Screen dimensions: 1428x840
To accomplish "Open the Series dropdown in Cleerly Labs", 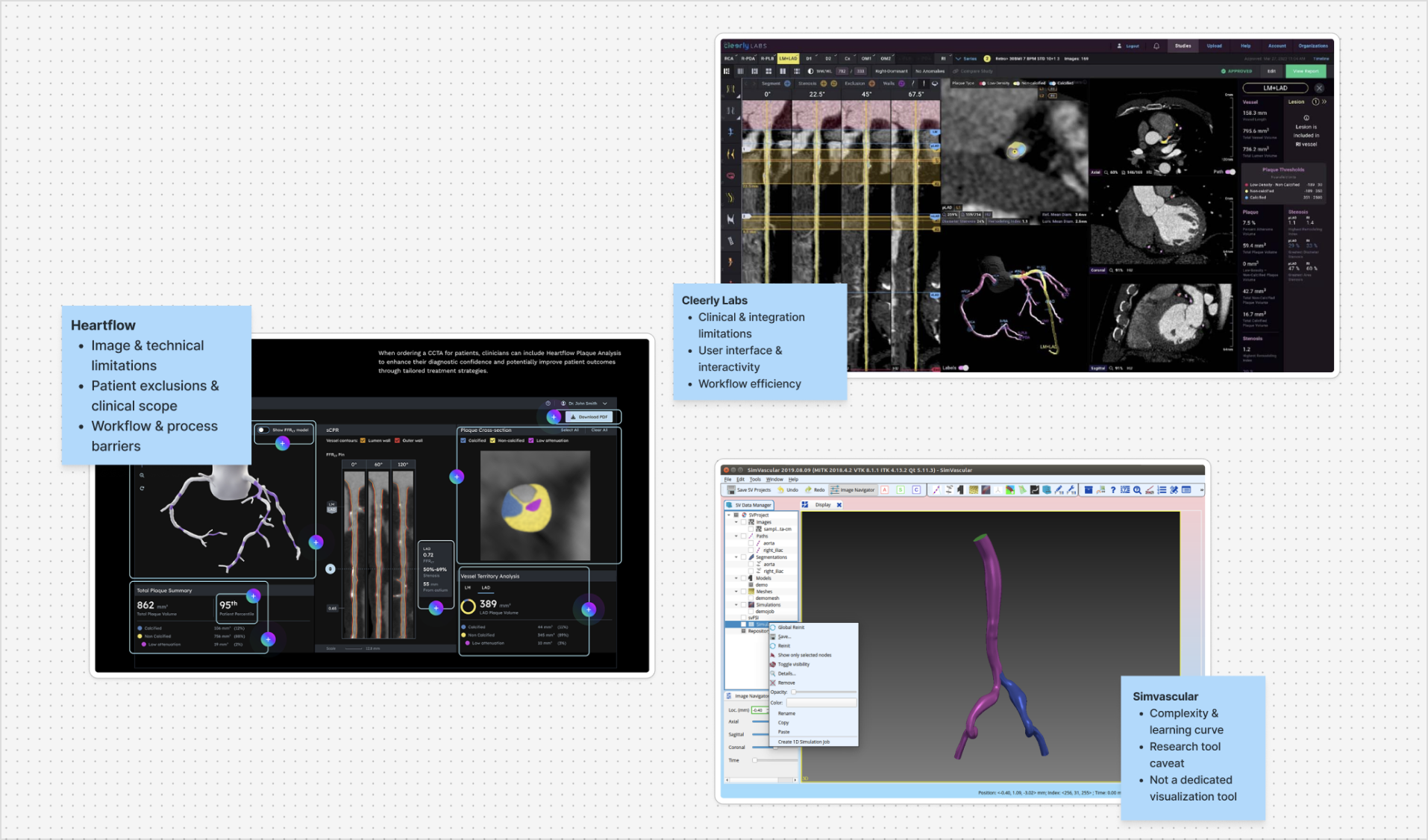I will (x=966, y=58).
